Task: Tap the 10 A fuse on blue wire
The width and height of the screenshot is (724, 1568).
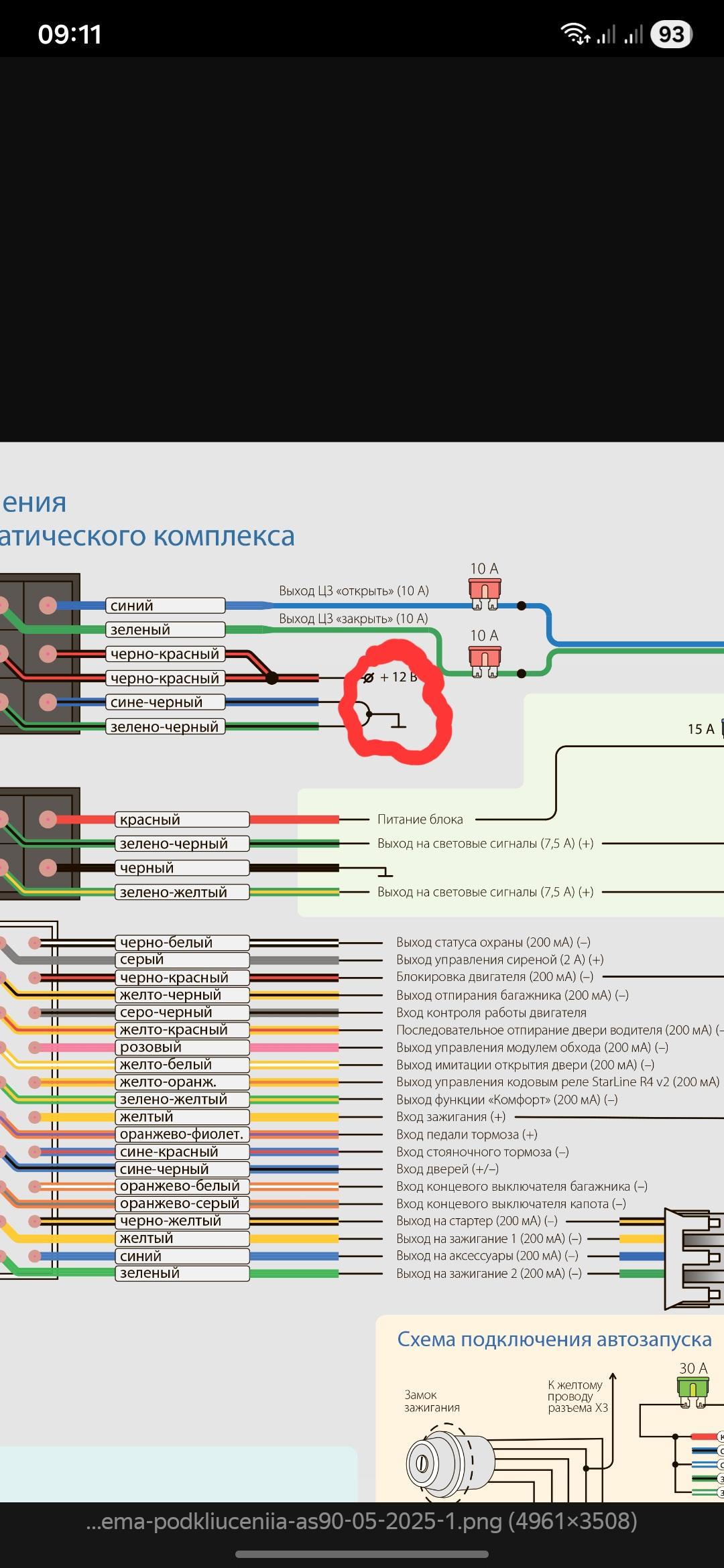Action: (x=484, y=594)
